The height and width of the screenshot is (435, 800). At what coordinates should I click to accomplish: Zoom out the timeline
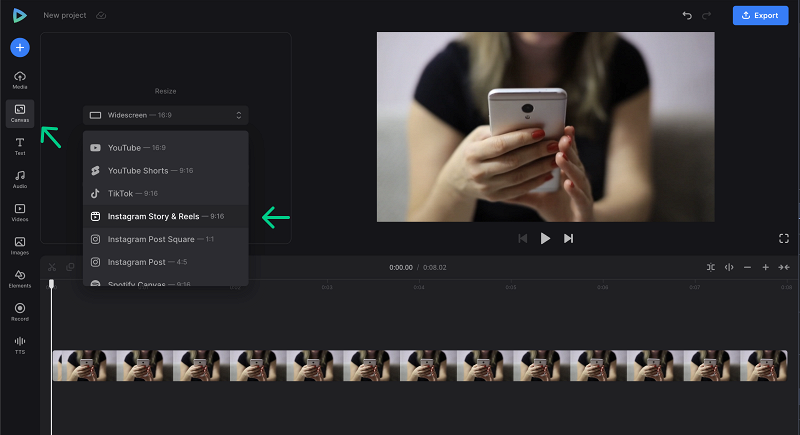click(x=747, y=267)
